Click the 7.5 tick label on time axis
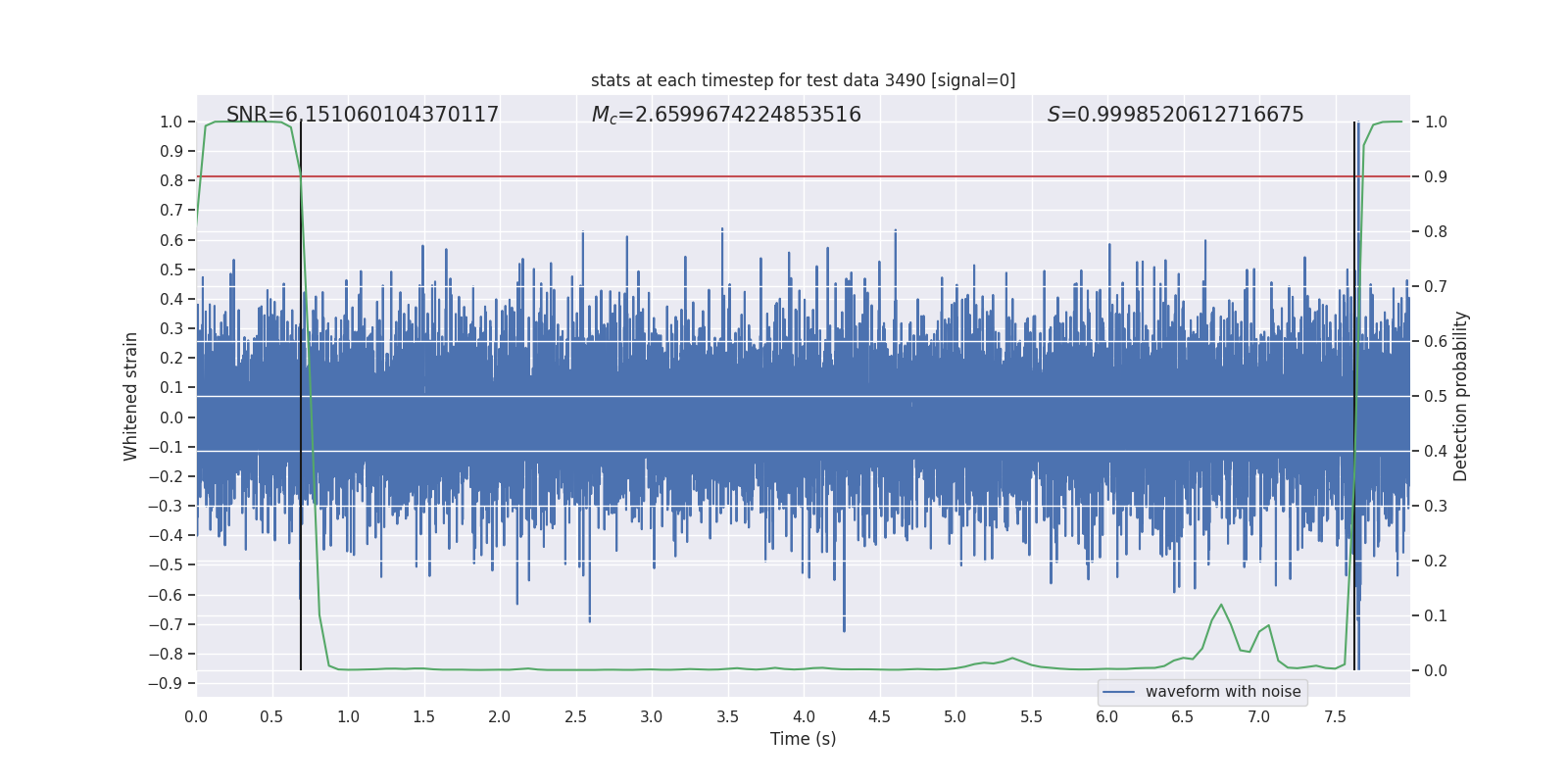The image size is (1568, 784). point(1335,716)
